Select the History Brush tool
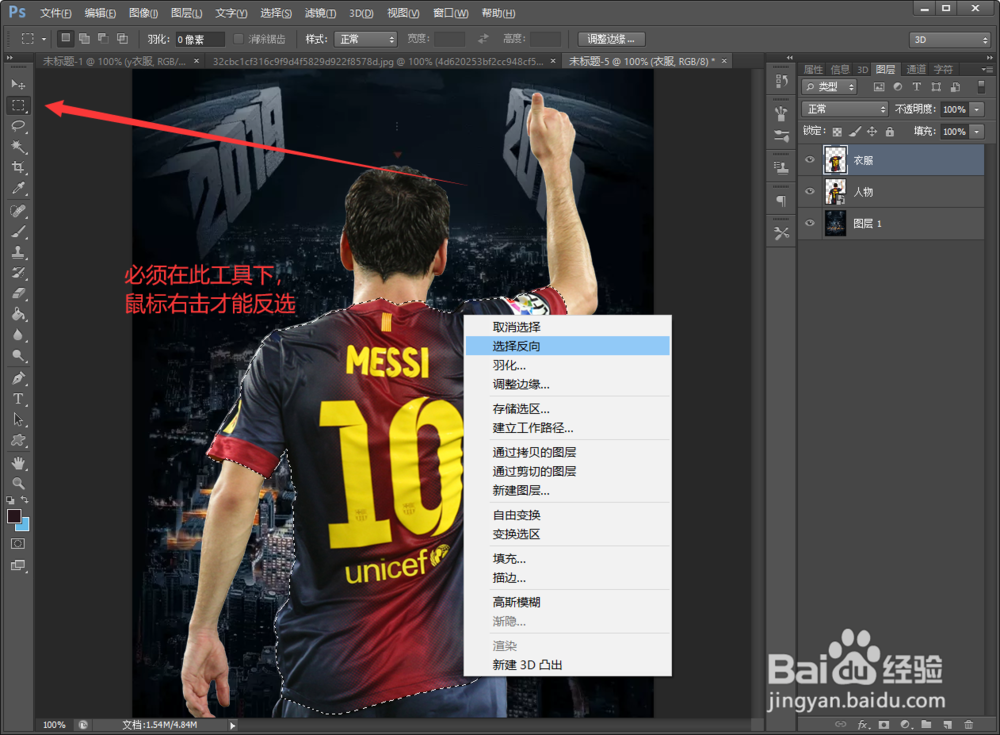Image resolution: width=1000 pixels, height=735 pixels. 18,273
